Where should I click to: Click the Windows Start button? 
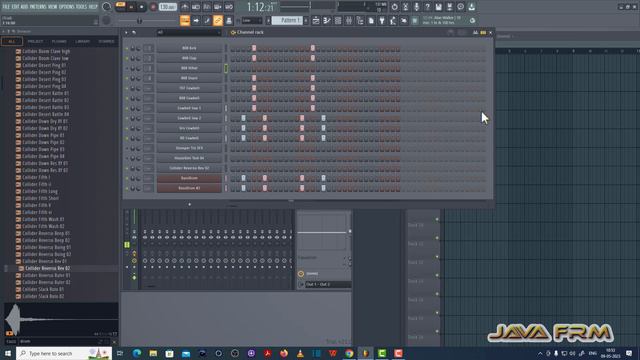(8, 353)
